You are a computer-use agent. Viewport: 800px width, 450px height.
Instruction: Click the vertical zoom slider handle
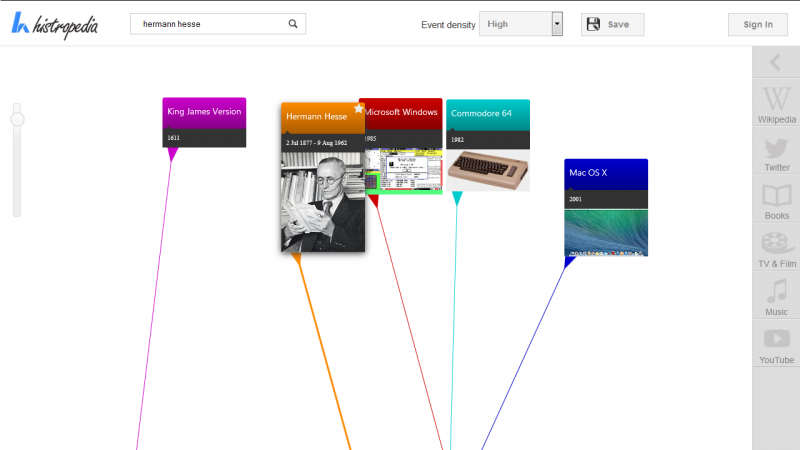pyautogui.click(x=17, y=120)
